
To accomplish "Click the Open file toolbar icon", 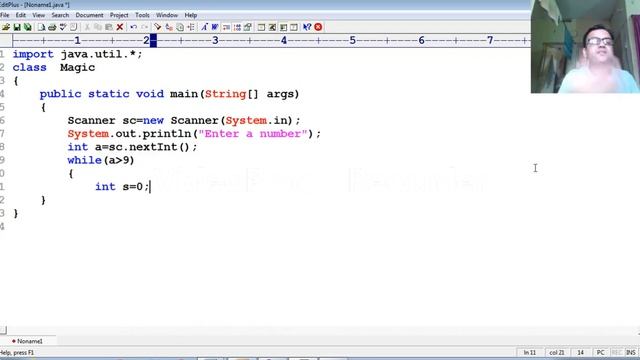I will 6,27.
